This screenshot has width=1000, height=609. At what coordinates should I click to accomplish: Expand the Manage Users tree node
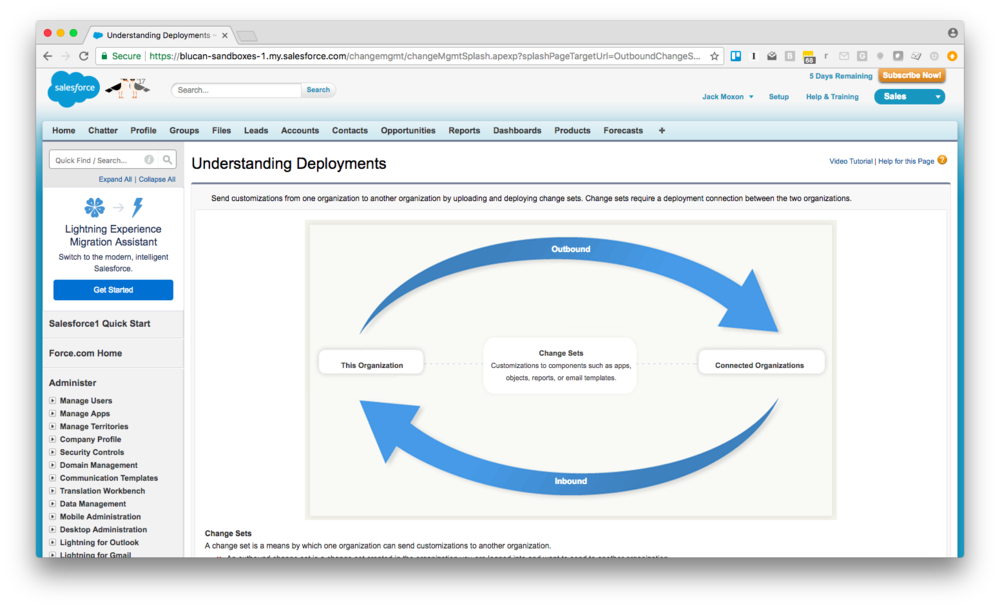pos(52,400)
